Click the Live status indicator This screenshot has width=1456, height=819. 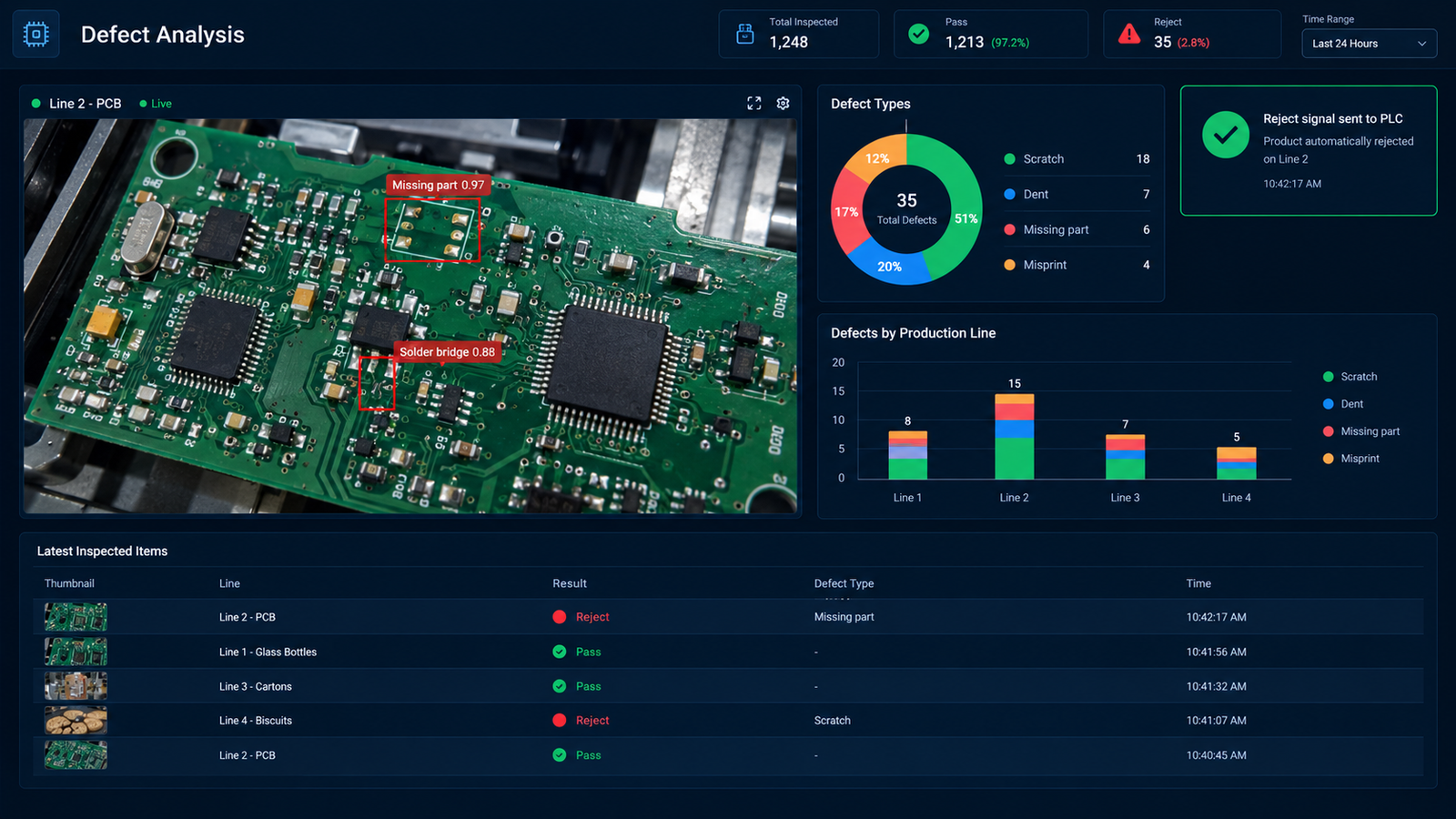pyautogui.click(x=156, y=104)
